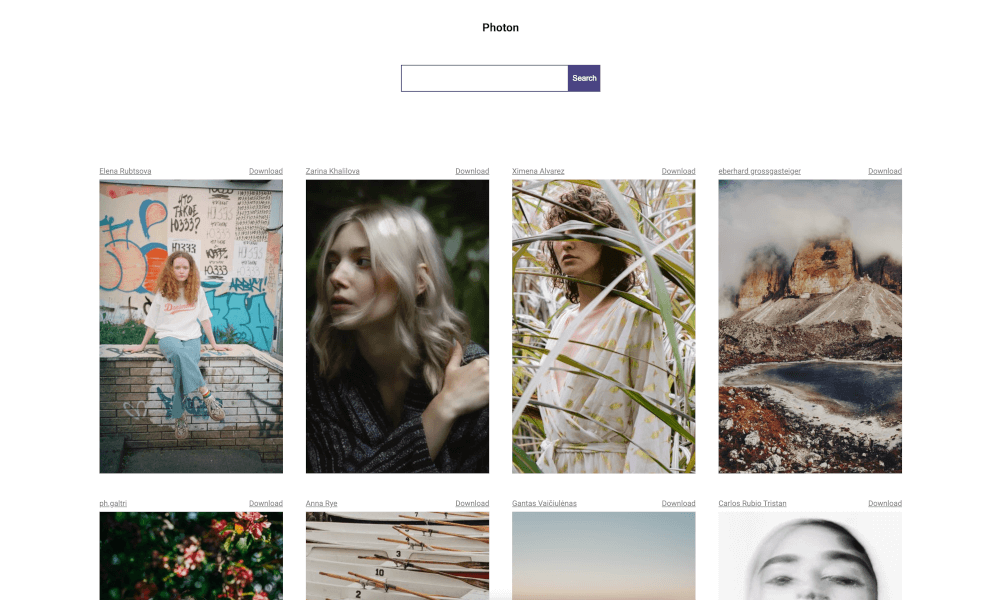Download Zarina Khalilova's portrait photo

[x=472, y=171]
